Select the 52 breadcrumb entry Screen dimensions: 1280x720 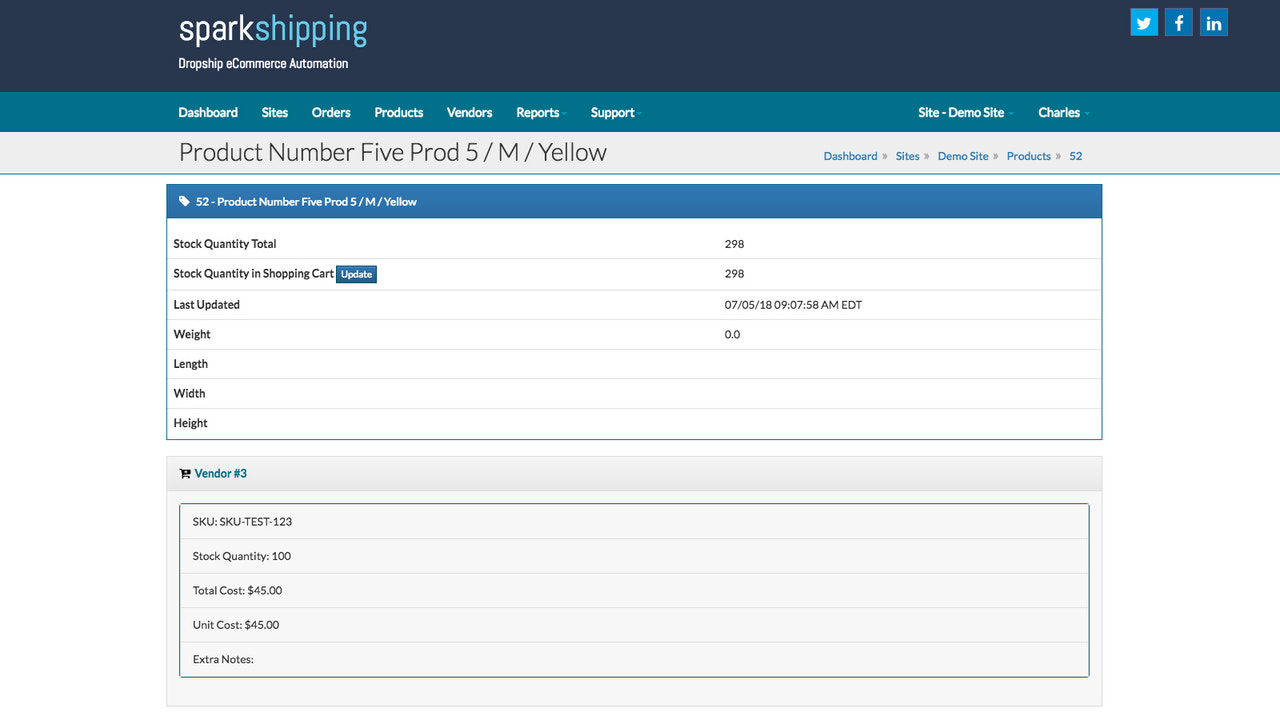(x=1075, y=156)
